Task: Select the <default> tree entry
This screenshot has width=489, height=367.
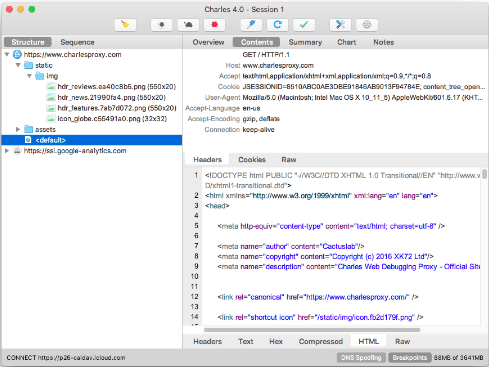Action: 92,140
